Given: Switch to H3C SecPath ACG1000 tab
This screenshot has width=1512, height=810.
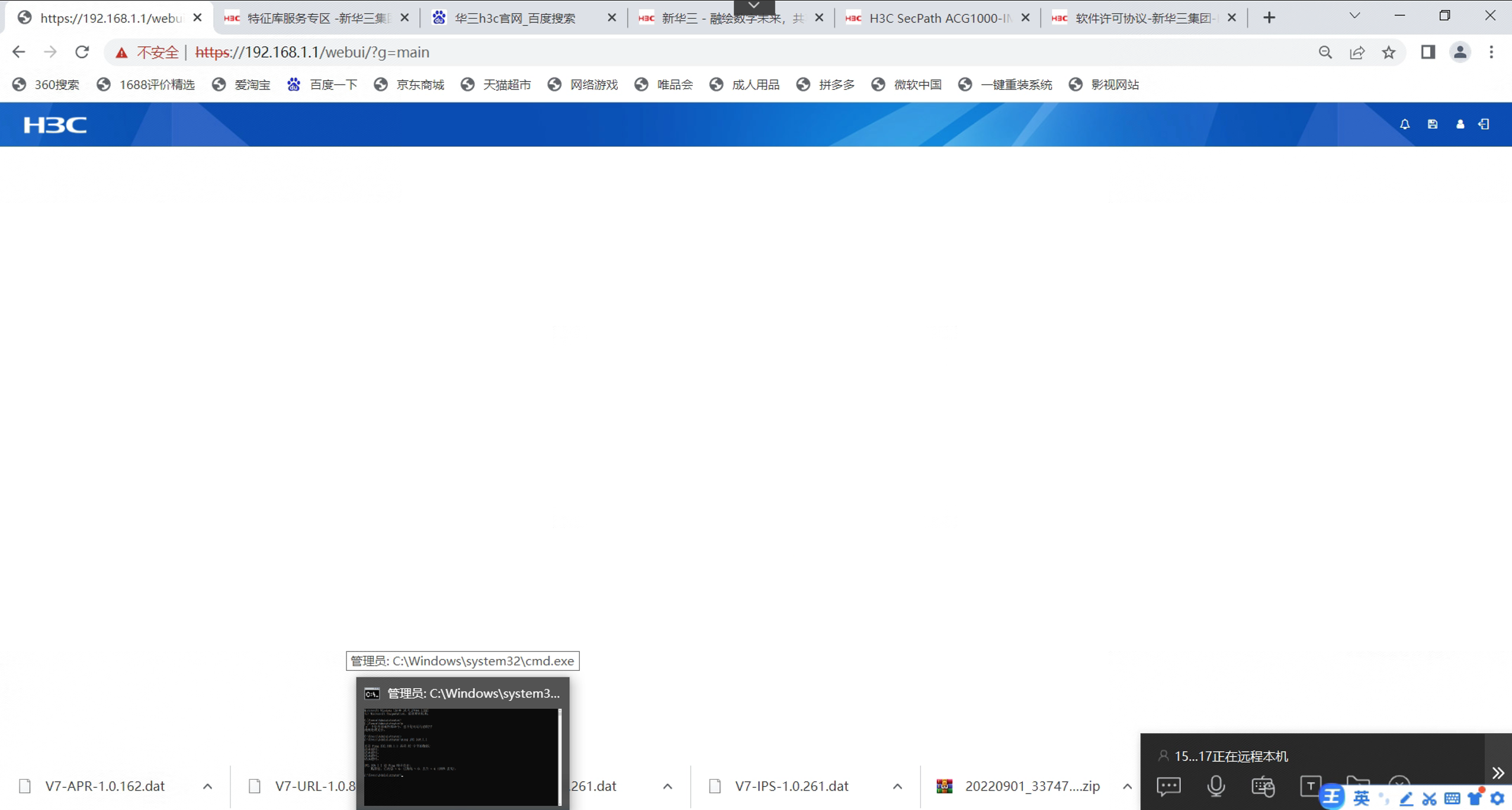Looking at the screenshot, I should tap(939, 18).
